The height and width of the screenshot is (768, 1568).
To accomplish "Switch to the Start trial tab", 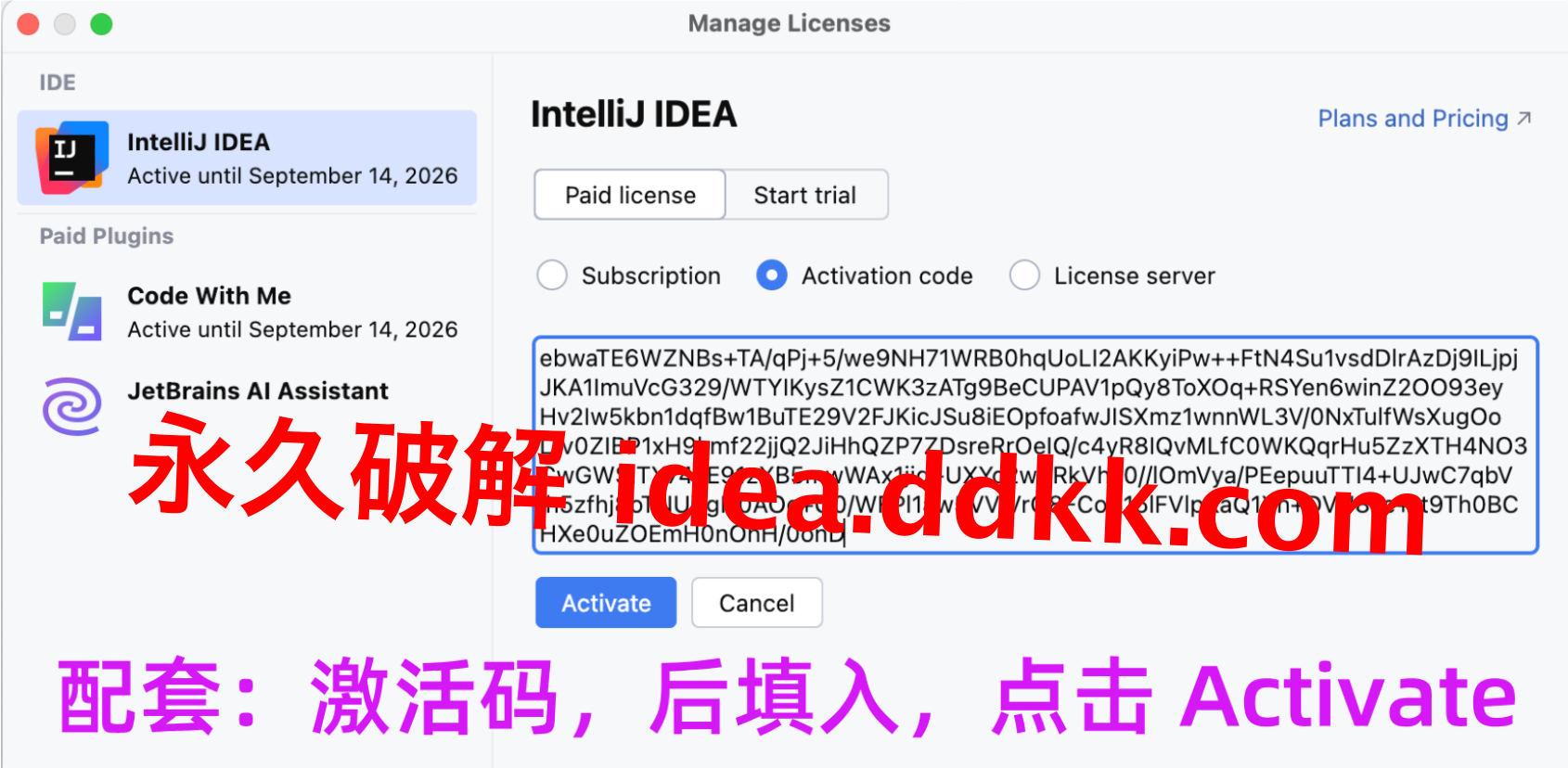I will click(805, 195).
